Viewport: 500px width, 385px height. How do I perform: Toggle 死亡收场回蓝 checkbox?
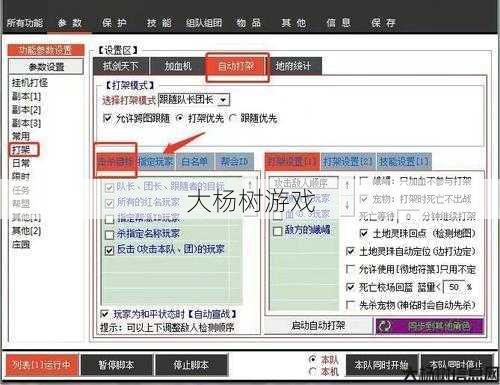click(x=350, y=287)
